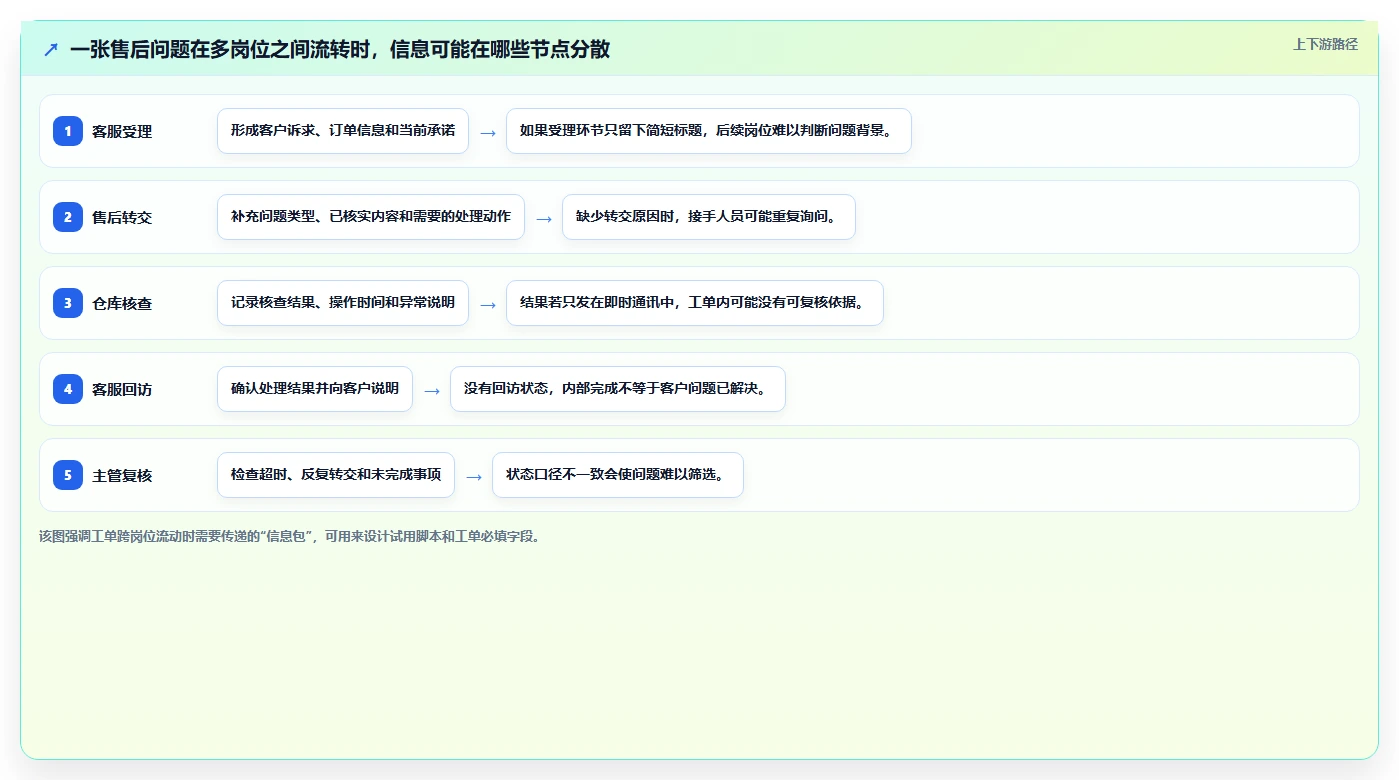The height and width of the screenshot is (780, 1399).
Task: Click the note 没有回访状态，内部完成不等于客户问题已解决
Action: click(x=618, y=389)
